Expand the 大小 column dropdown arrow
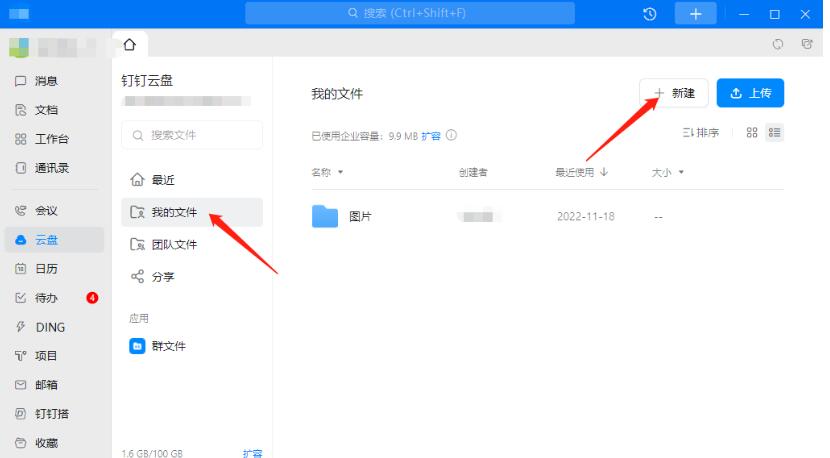Image resolution: width=830 pixels, height=458 pixels. point(681,173)
